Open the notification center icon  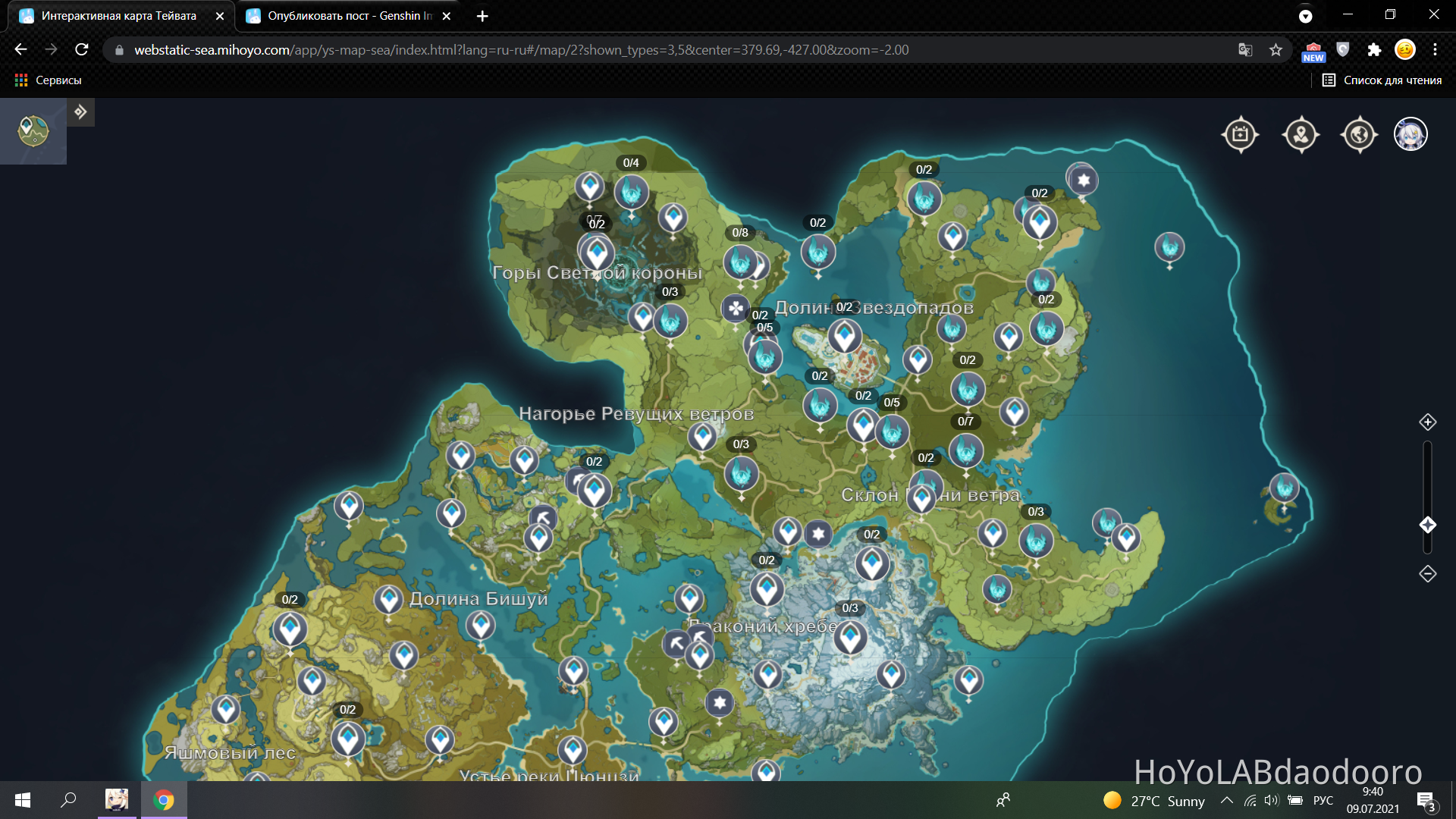1426,801
